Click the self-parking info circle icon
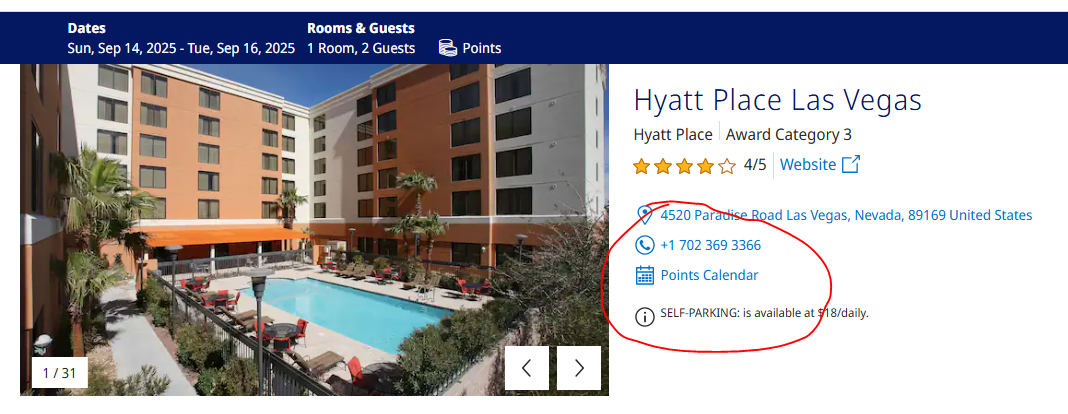The width and height of the screenshot is (1068, 414). coord(645,316)
